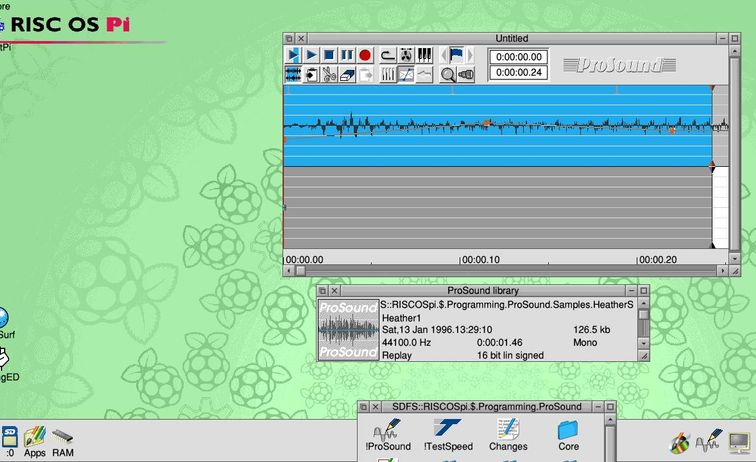Select Heather1 waveform thumbnail in library
The image size is (756, 462).
coord(347,330)
